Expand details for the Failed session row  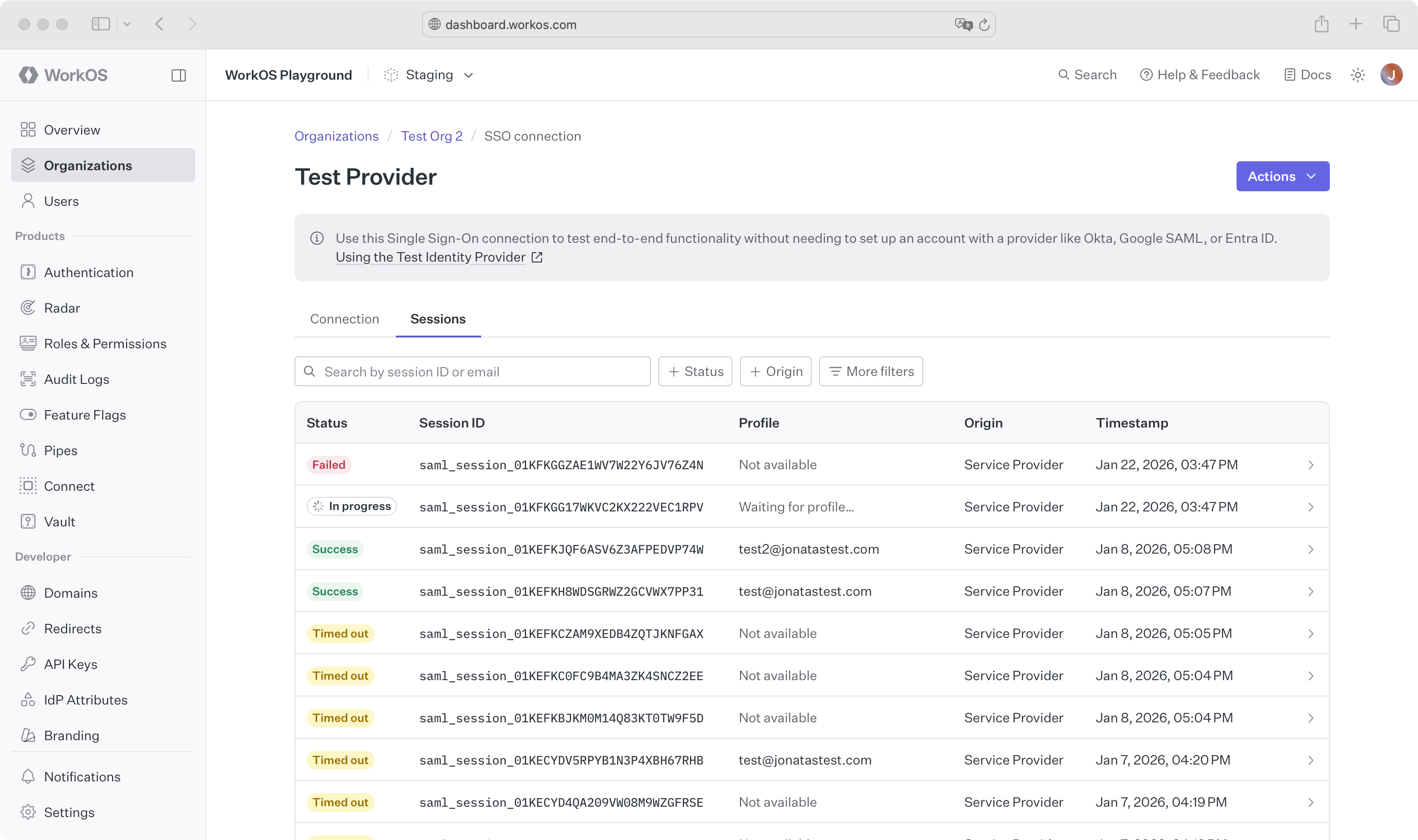(x=1312, y=465)
